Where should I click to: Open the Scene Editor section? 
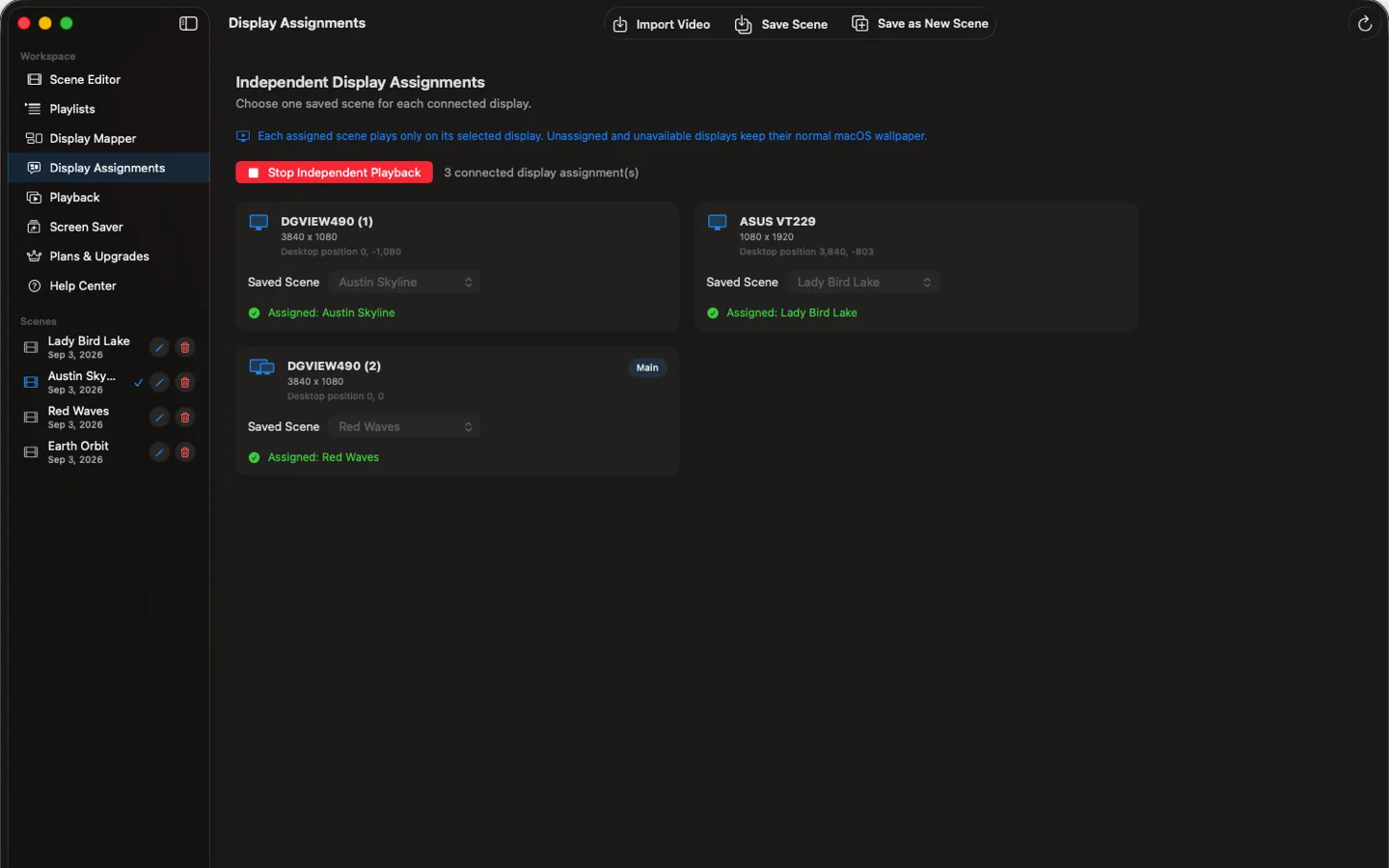(108, 80)
